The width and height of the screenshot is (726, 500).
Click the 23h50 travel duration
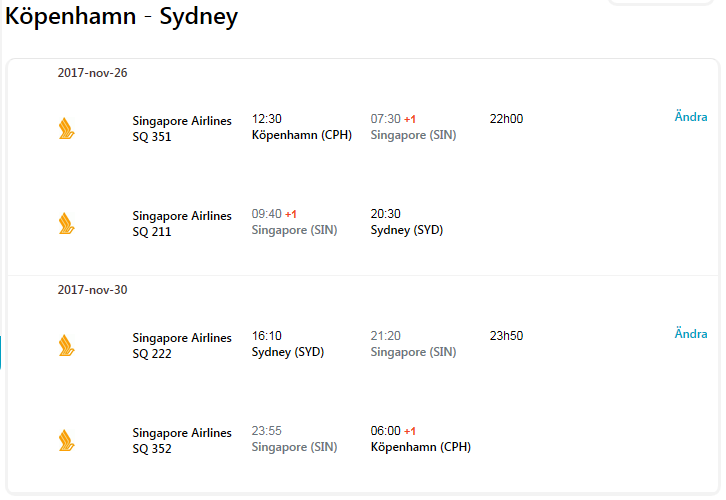[x=506, y=336]
